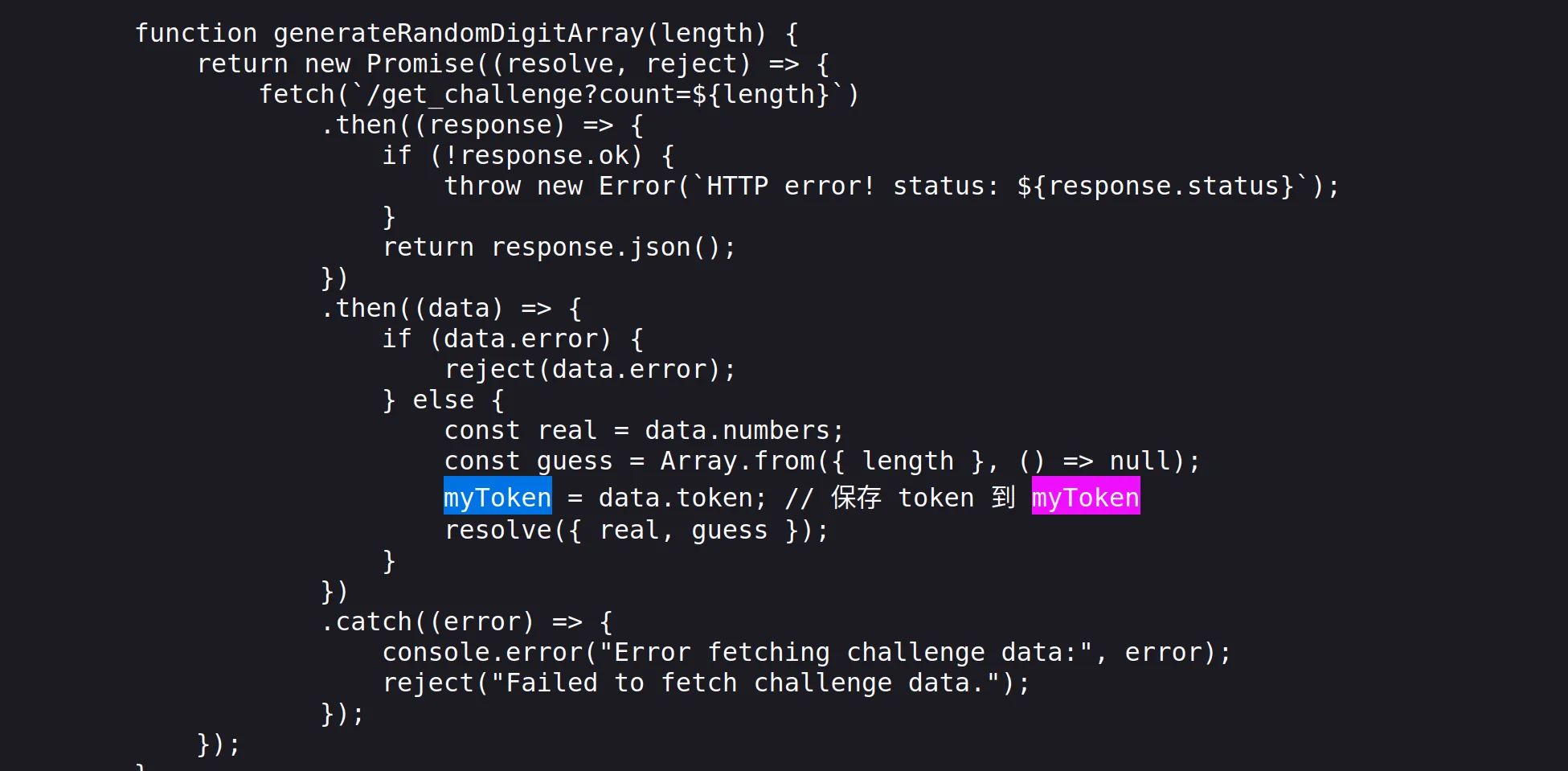Screen dimensions: 1568x771
Task: Click the blue-highlighted myToken variable
Action: tap(497, 498)
